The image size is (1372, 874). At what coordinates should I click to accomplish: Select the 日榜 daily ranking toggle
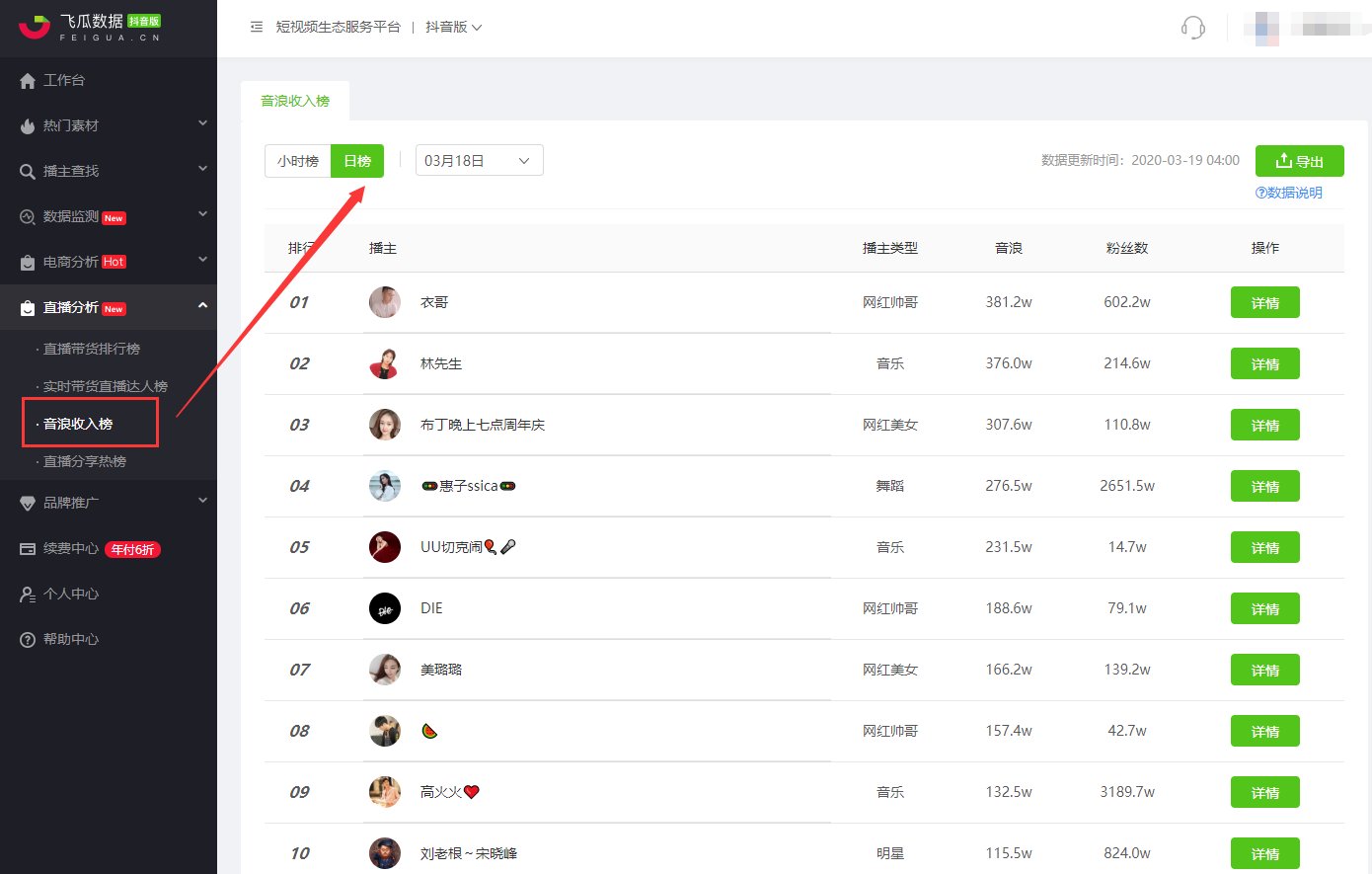coord(357,161)
